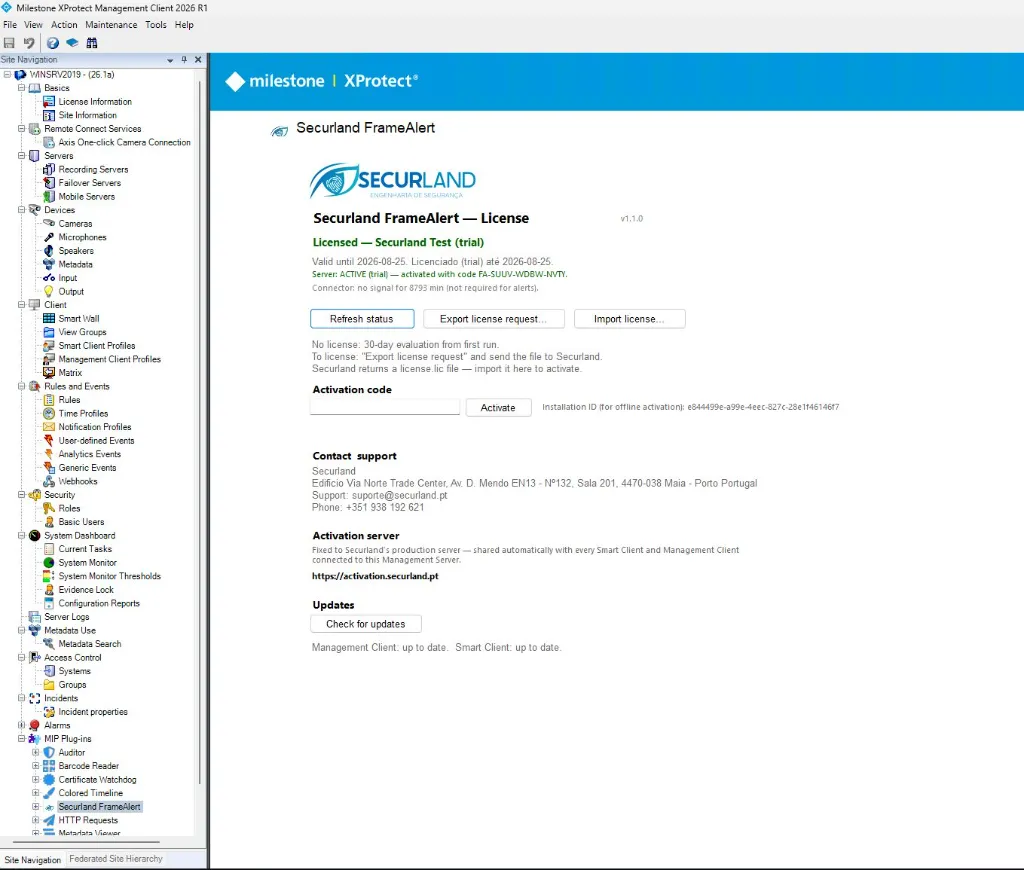This screenshot has width=1024, height=870.
Task: Click the Time Profiles clock icon
Action: point(49,413)
